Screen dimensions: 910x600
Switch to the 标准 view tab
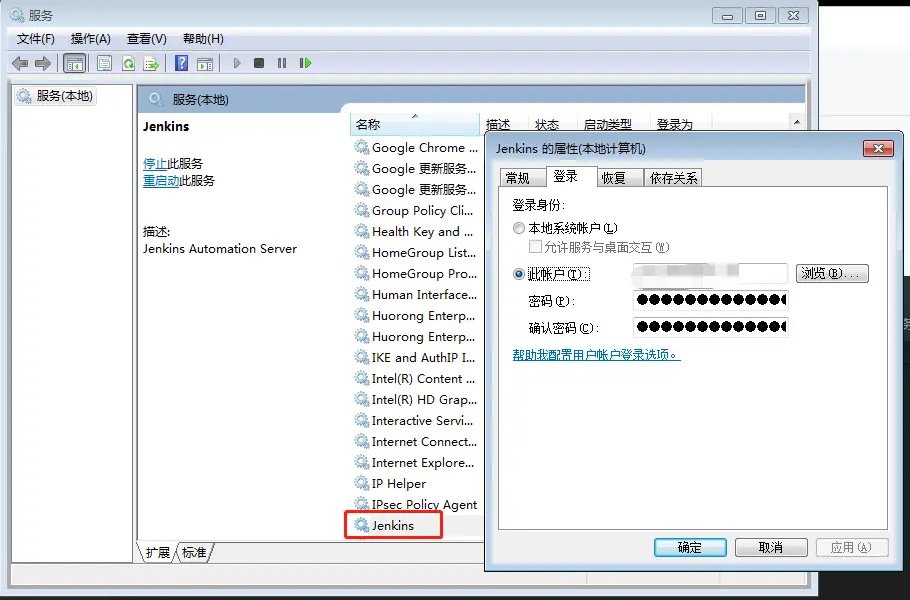click(x=194, y=552)
